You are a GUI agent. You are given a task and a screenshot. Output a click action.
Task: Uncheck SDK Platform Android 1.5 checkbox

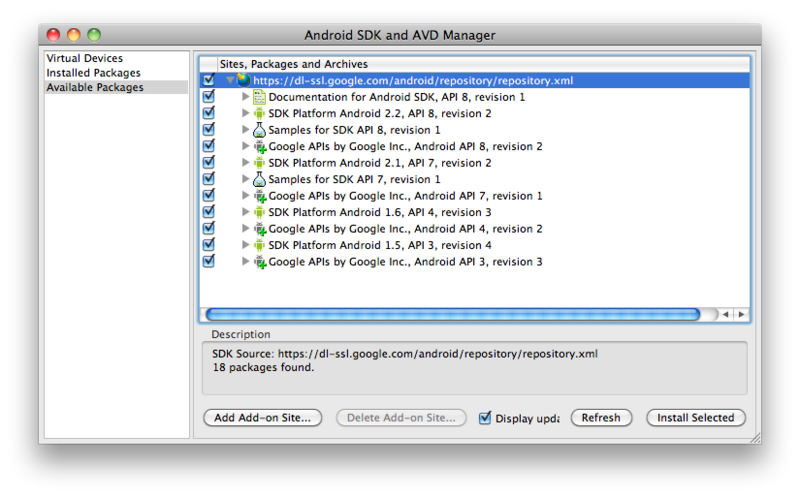209,244
